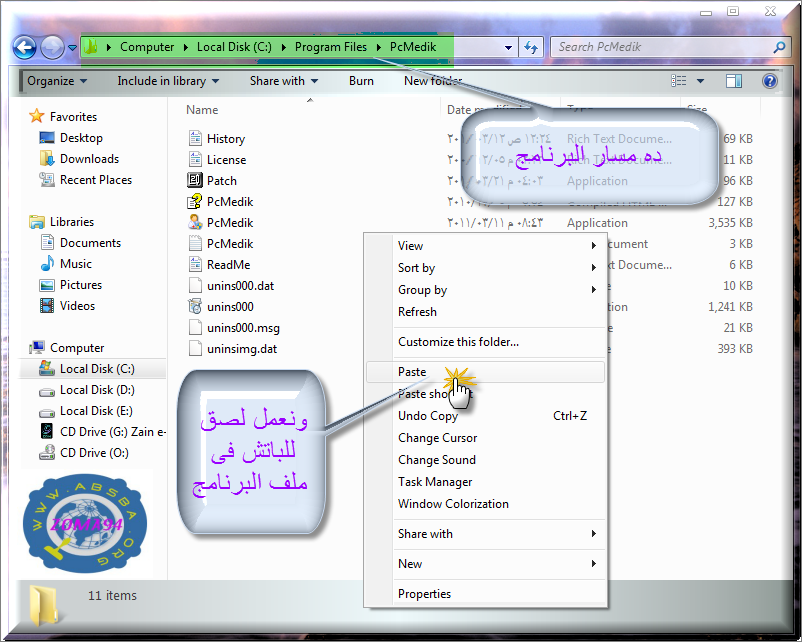
Task: Click the change view icon
Action: tap(679, 81)
